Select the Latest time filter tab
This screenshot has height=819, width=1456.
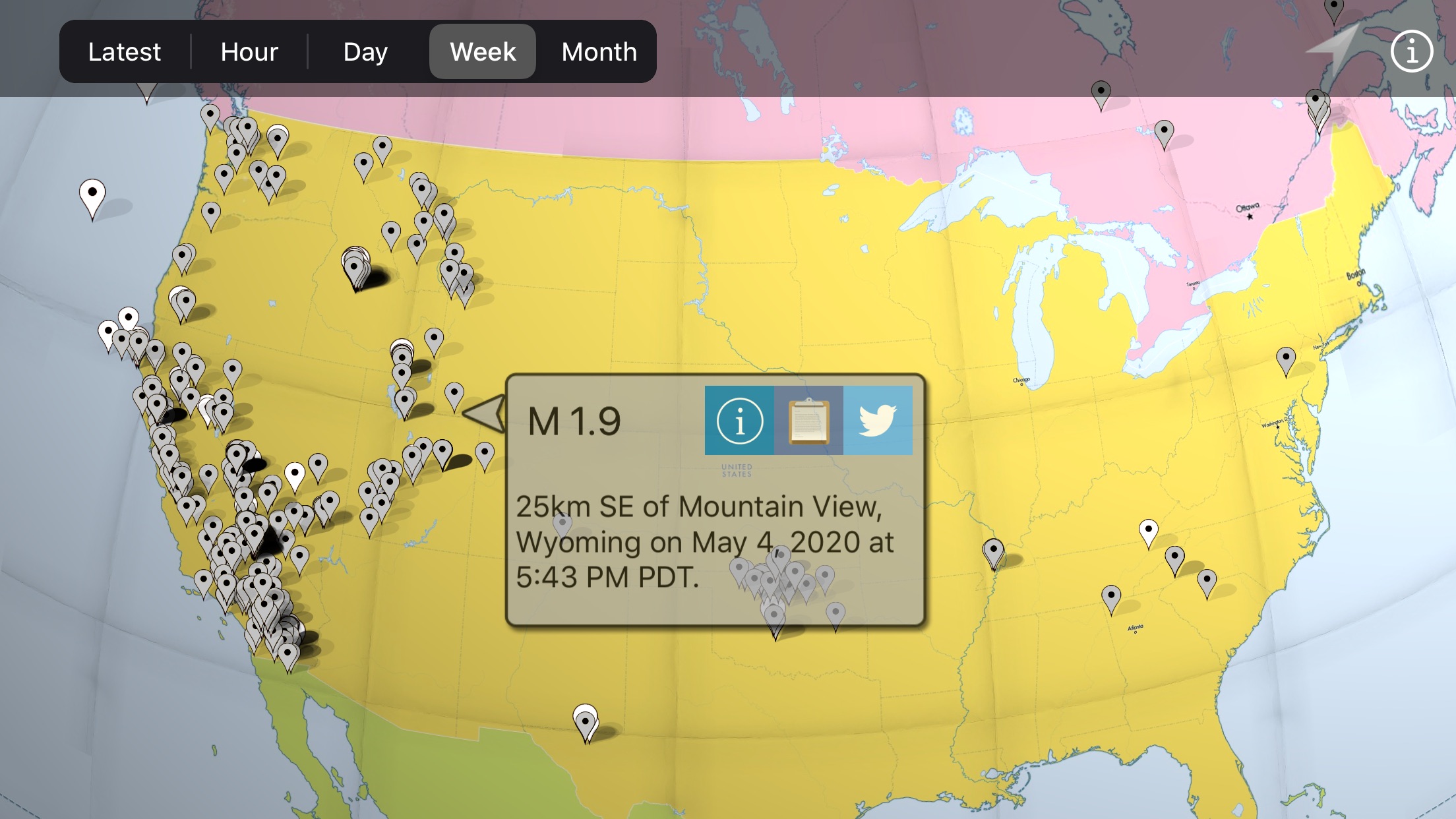tap(125, 51)
